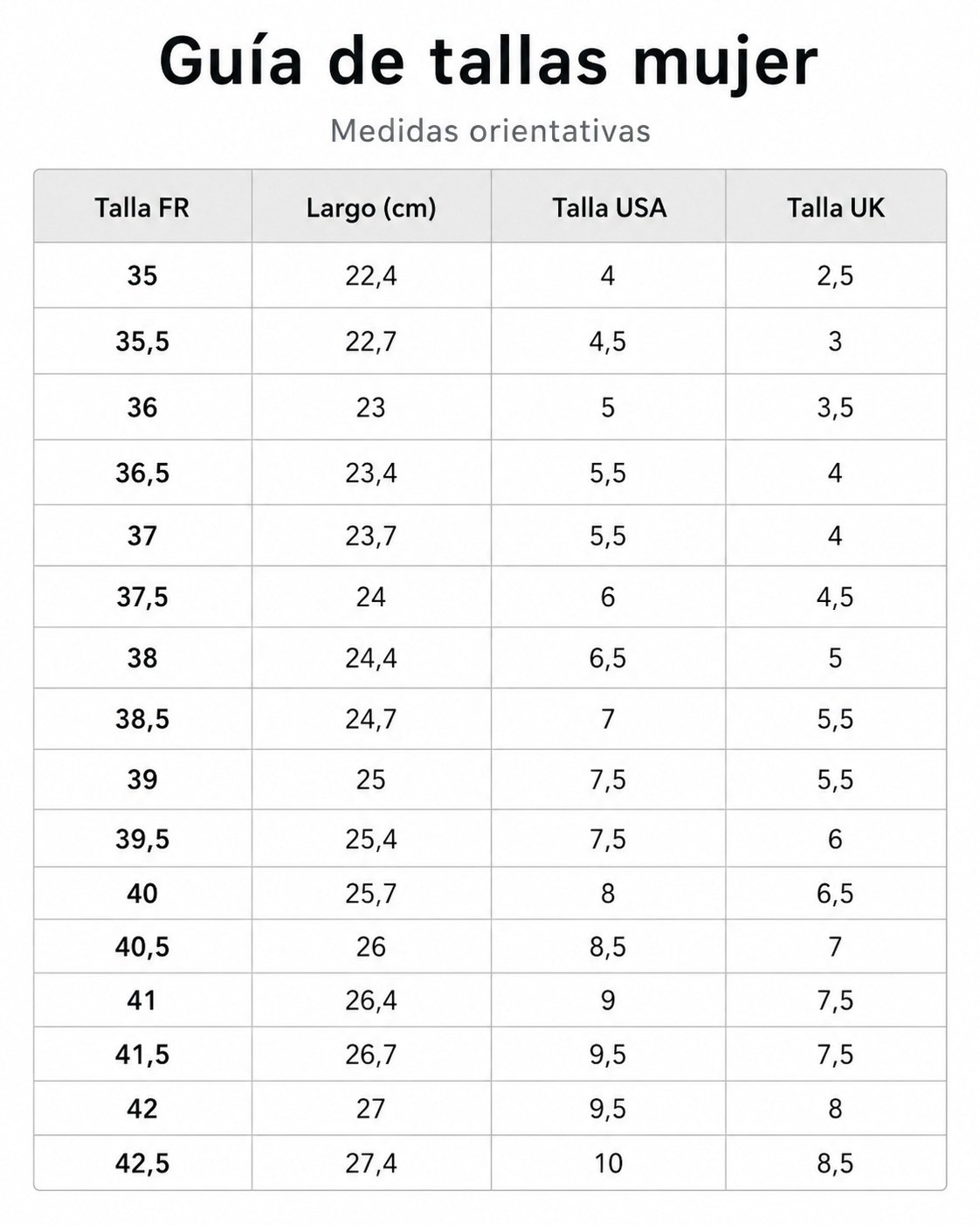Click the 25,4 length cell
This screenshot has width=980, height=1225.
[371, 840]
